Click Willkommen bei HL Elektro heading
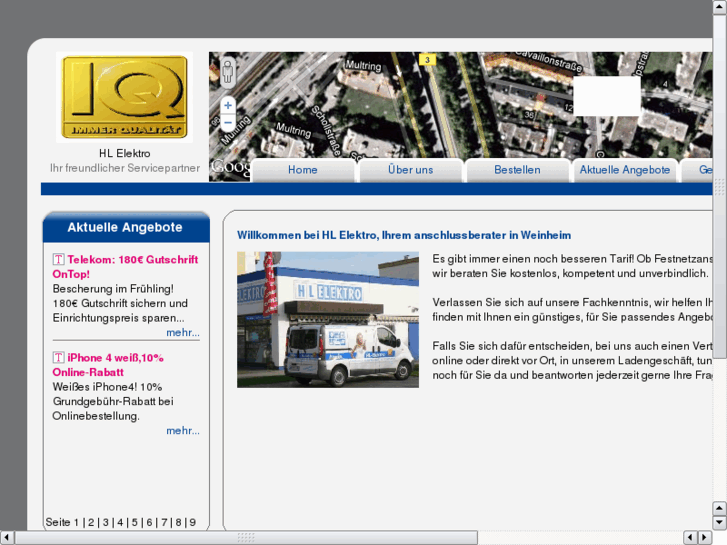Screen dimensions: 727x545 click(404, 235)
